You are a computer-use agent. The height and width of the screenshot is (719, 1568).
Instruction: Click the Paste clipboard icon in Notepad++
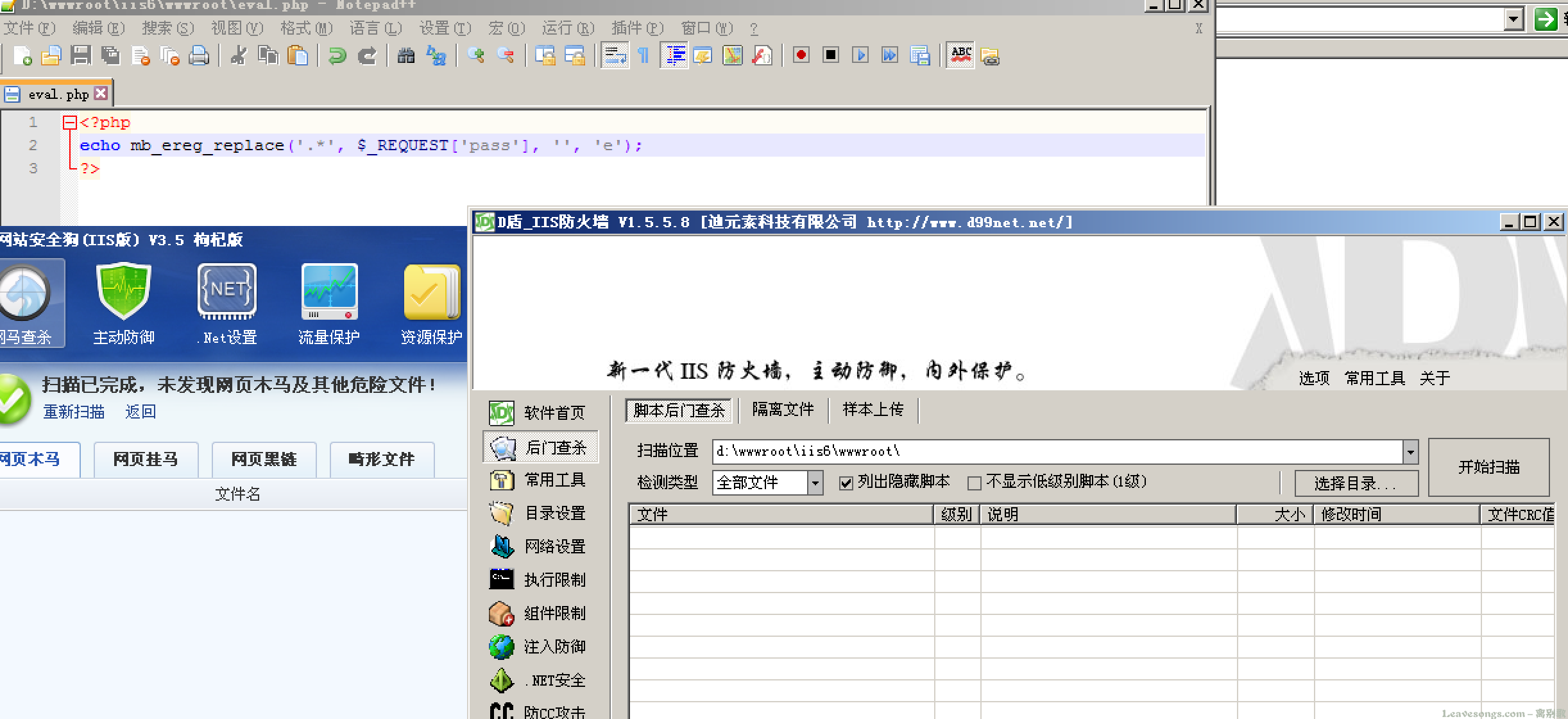click(298, 56)
